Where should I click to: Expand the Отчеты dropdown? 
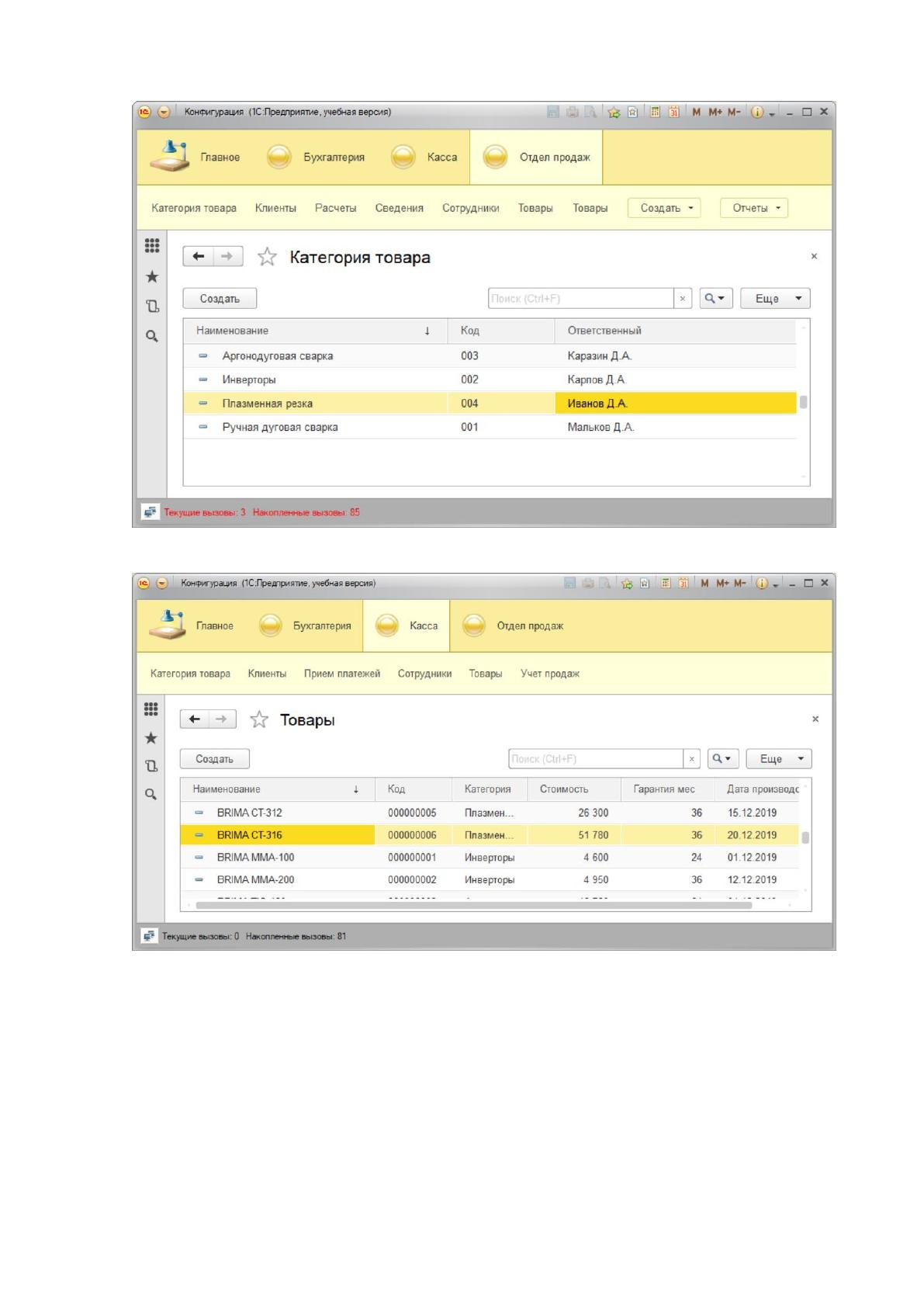point(754,208)
